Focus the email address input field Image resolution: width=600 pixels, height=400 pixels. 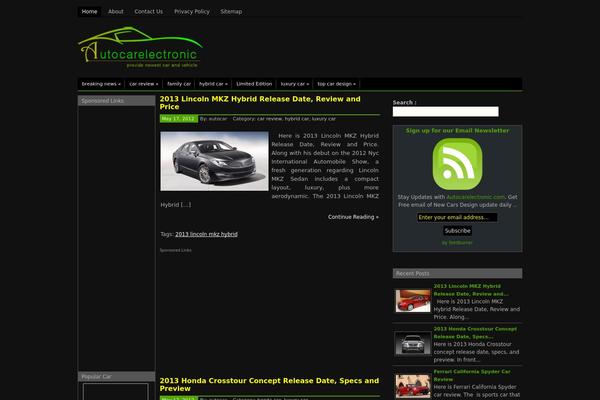[x=457, y=217]
